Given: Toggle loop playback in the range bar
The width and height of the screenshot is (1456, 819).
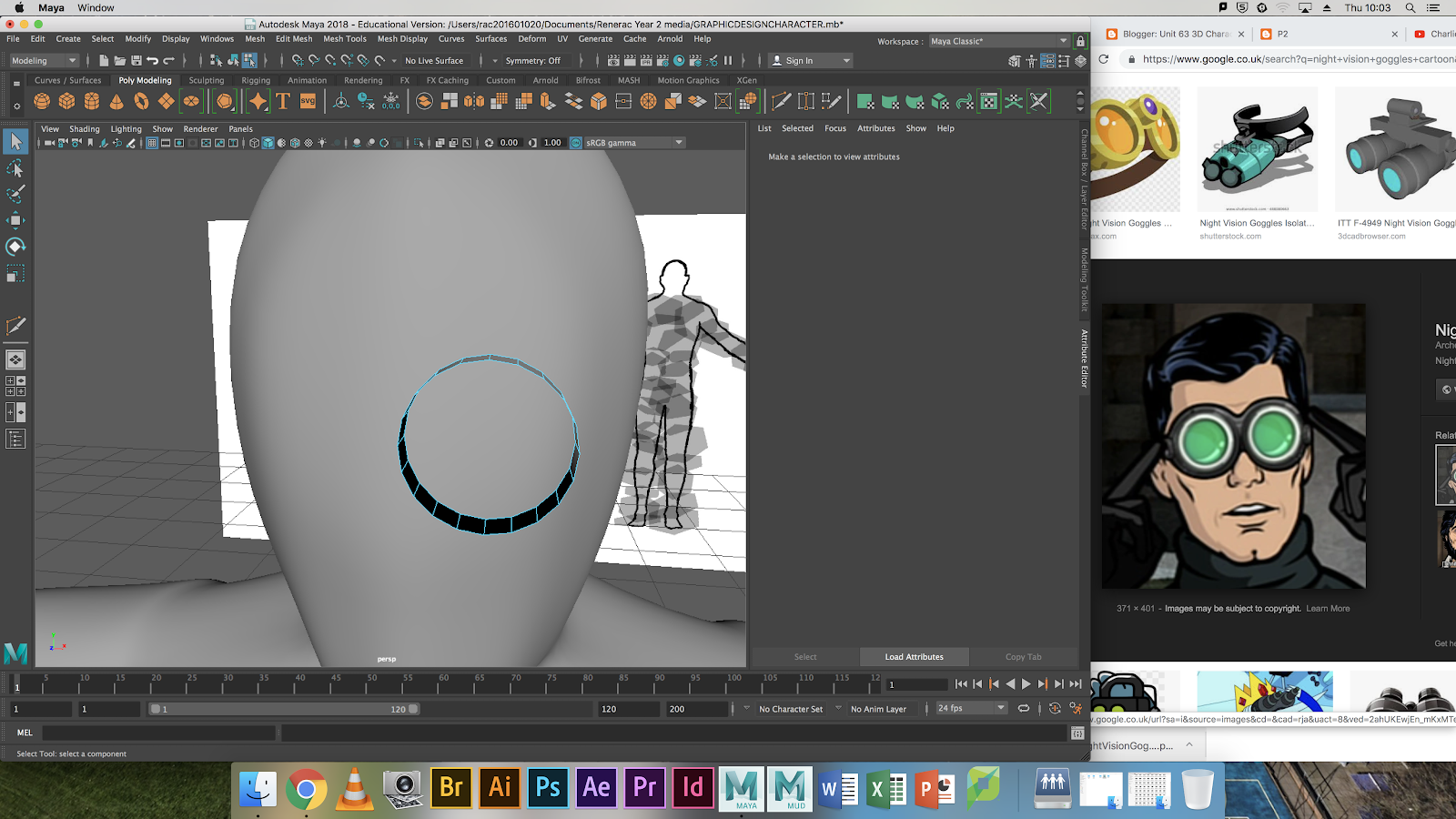Looking at the screenshot, I should pos(1024,709).
